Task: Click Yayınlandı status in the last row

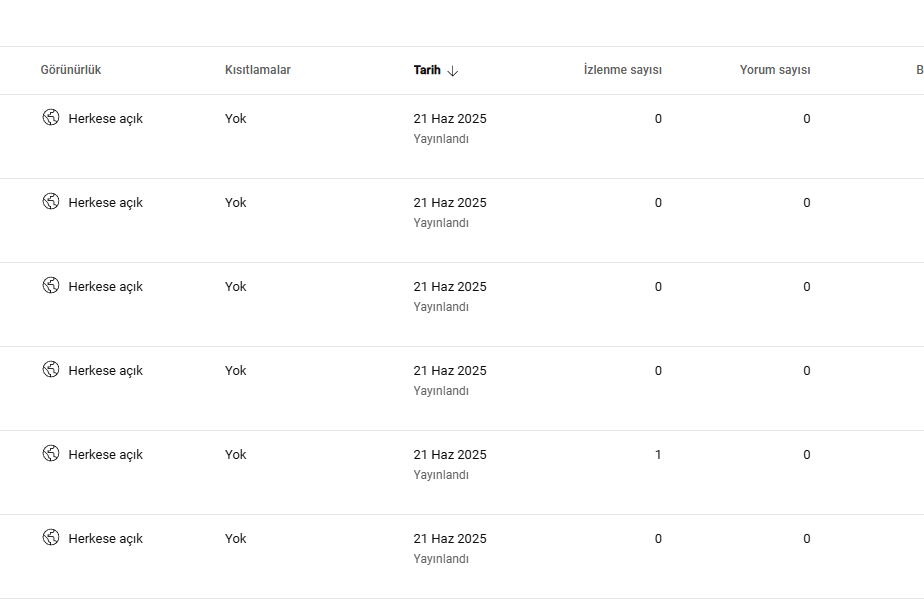Action: point(441,559)
